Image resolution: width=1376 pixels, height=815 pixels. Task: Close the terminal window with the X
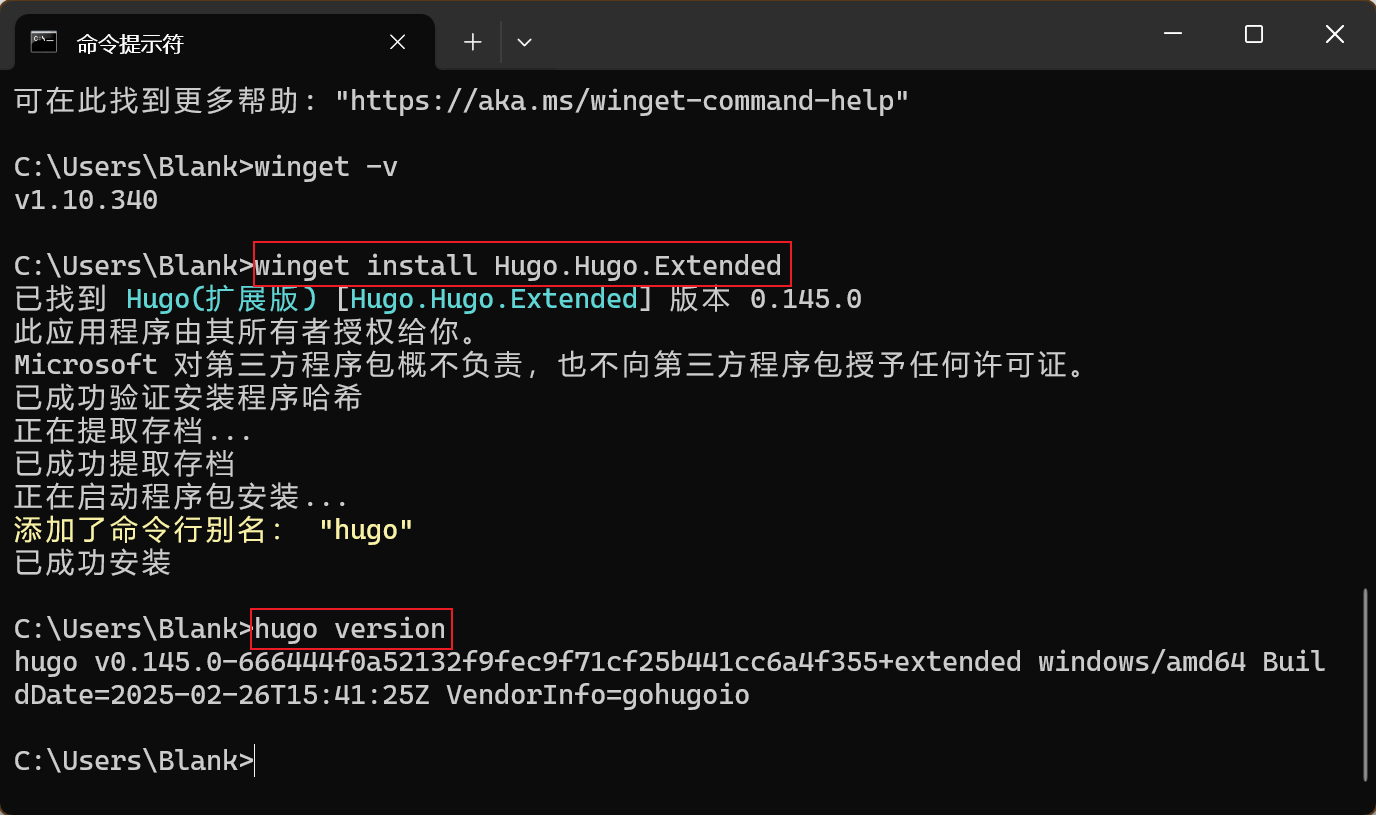click(x=1334, y=35)
